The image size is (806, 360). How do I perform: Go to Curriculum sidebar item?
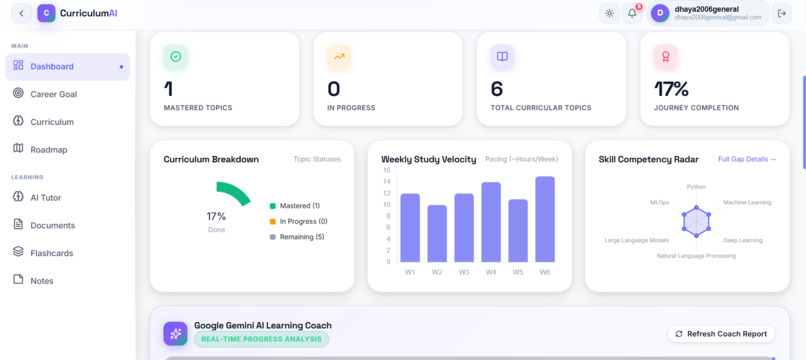(68, 122)
